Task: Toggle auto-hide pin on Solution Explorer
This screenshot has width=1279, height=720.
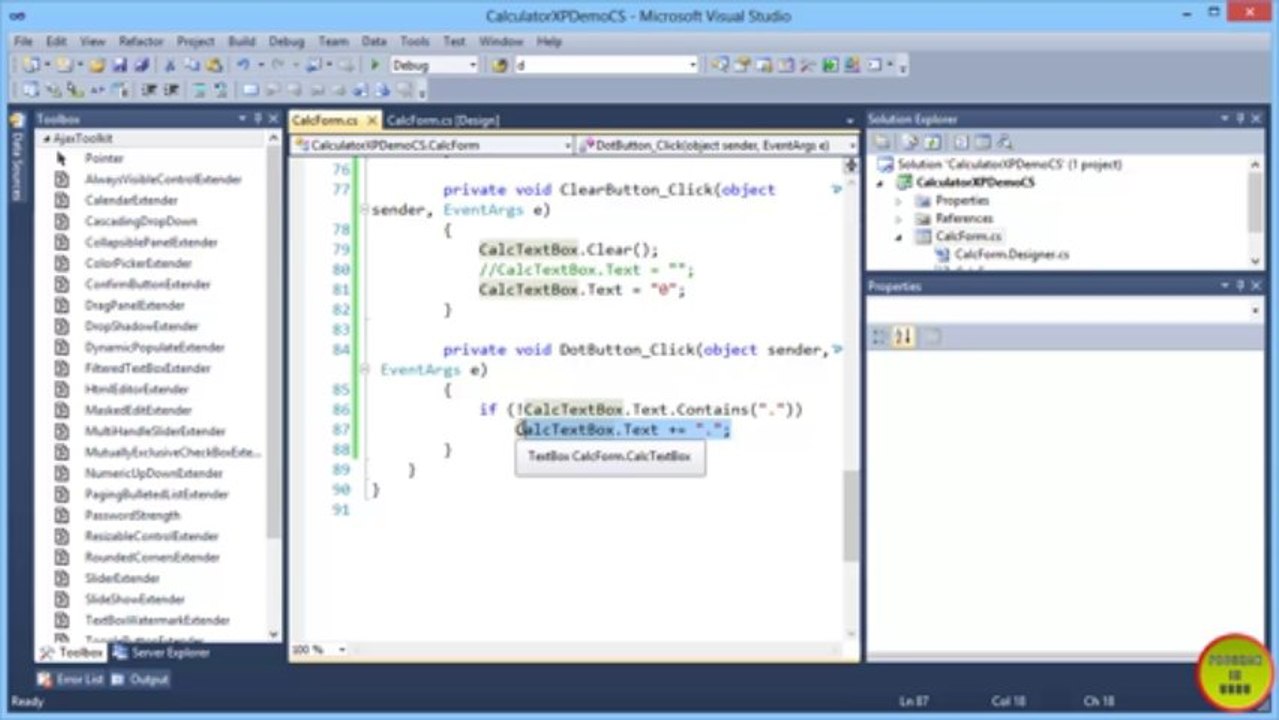Action: click(x=1241, y=119)
